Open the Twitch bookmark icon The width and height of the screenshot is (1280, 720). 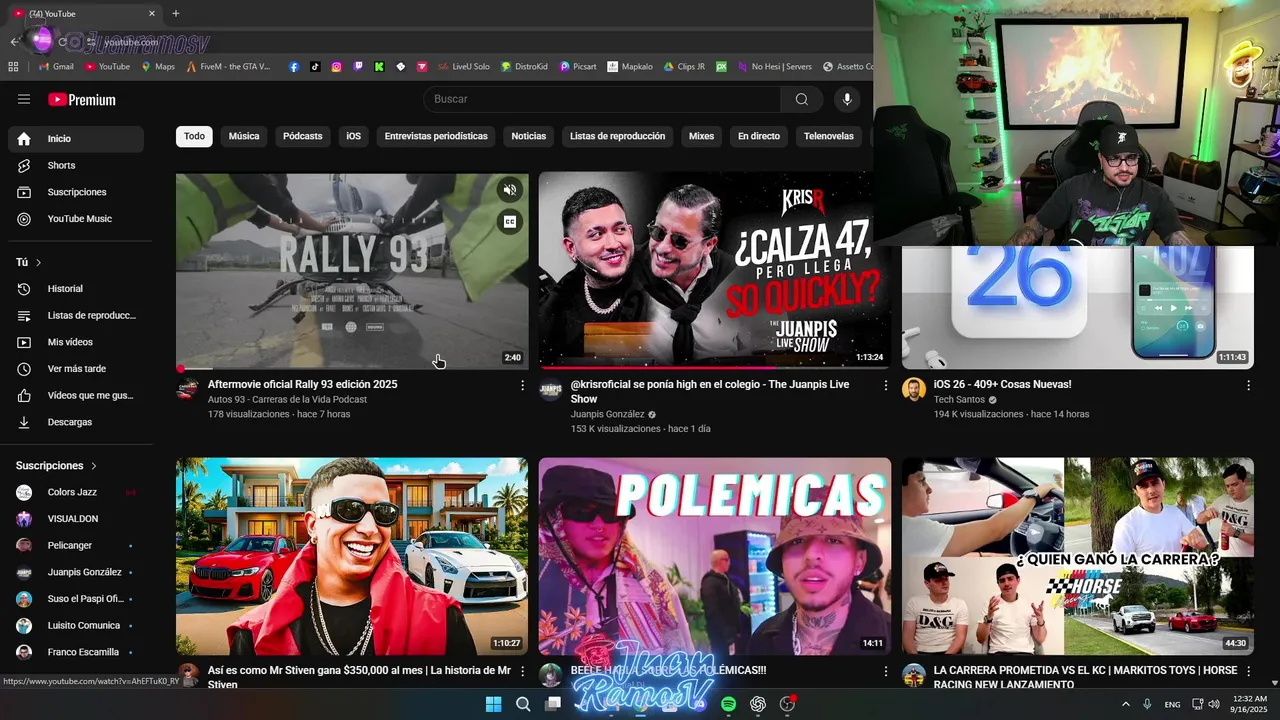(x=358, y=67)
